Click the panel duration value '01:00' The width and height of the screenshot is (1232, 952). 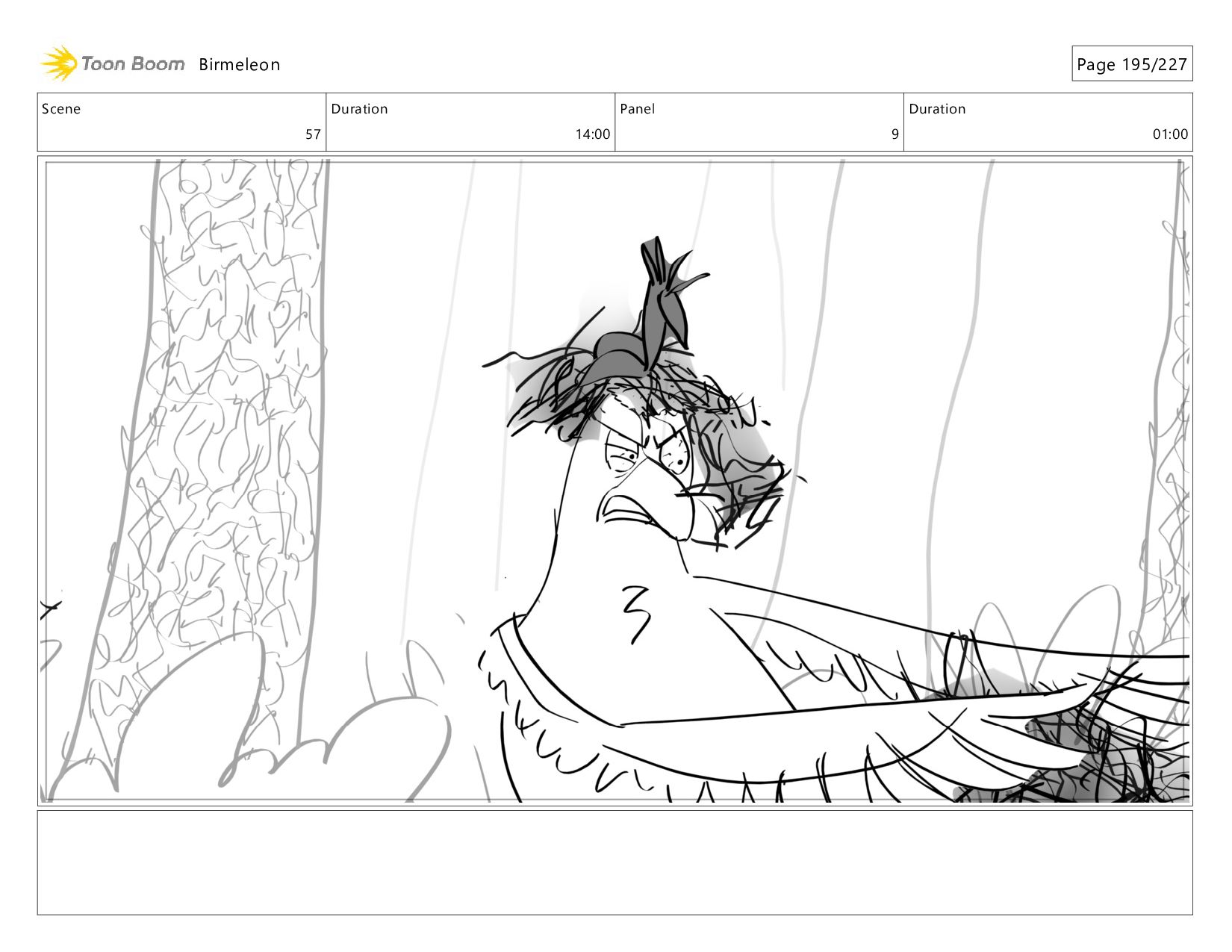1170,134
